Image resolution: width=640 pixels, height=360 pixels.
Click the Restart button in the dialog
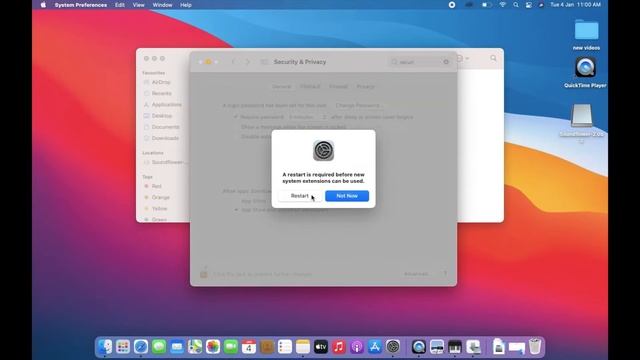click(x=300, y=196)
